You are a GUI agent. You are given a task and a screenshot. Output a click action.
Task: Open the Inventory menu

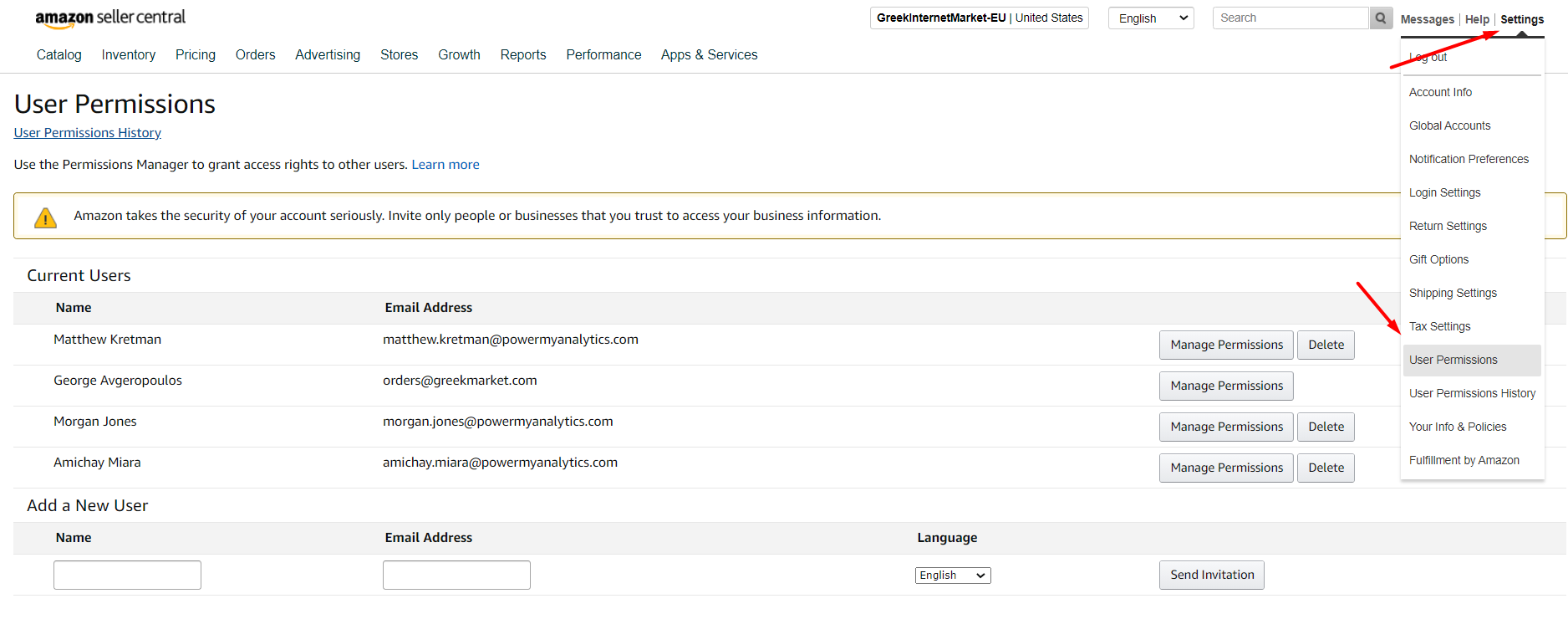click(x=129, y=54)
